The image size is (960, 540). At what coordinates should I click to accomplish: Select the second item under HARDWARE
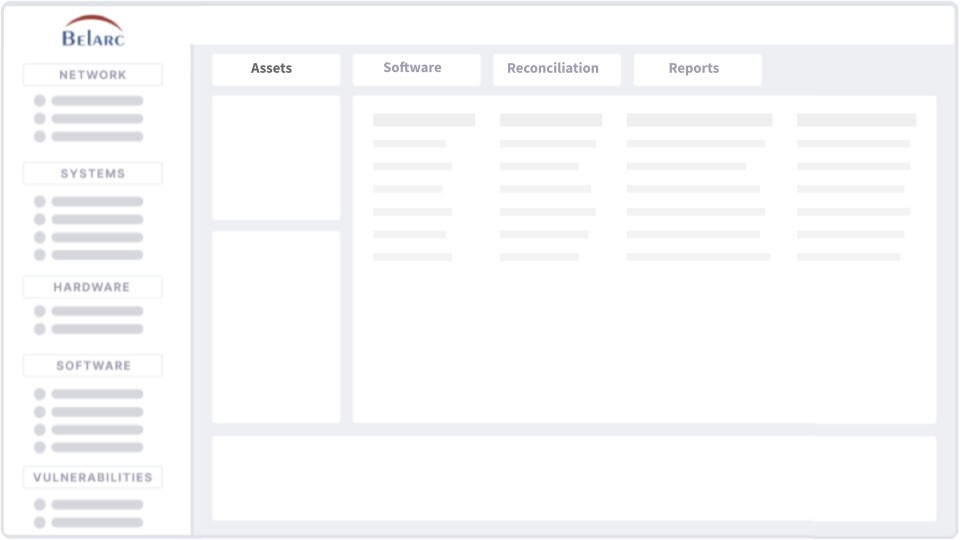97,329
